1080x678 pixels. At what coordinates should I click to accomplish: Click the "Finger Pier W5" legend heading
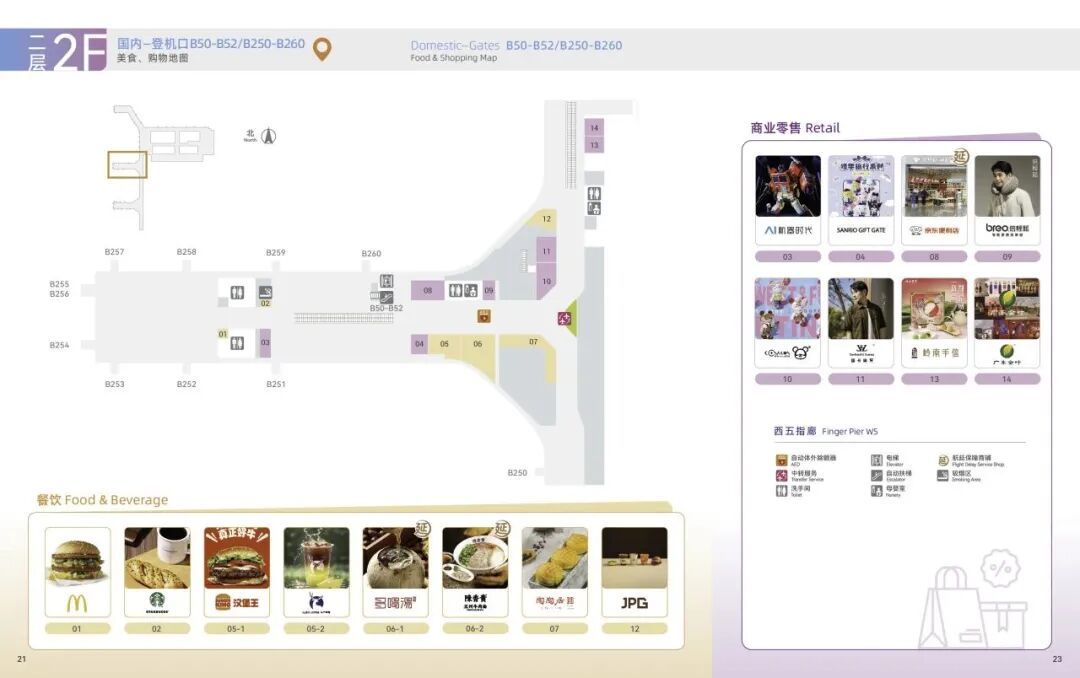pyautogui.click(x=850, y=431)
